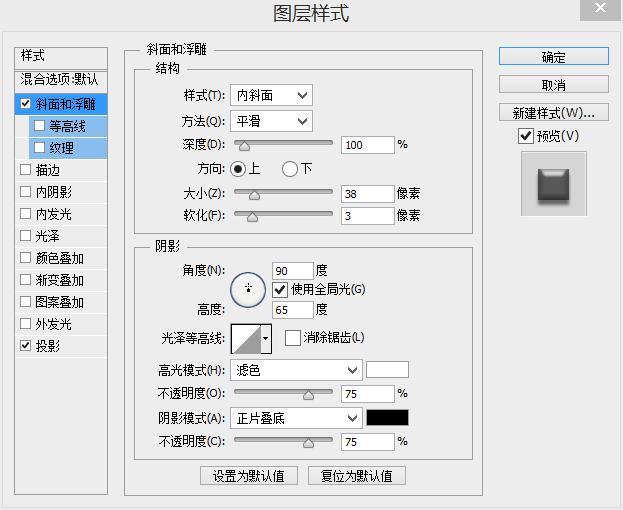Open the 方法 dropdown showing 平滑

pyautogui.click(x=271, y=121)
